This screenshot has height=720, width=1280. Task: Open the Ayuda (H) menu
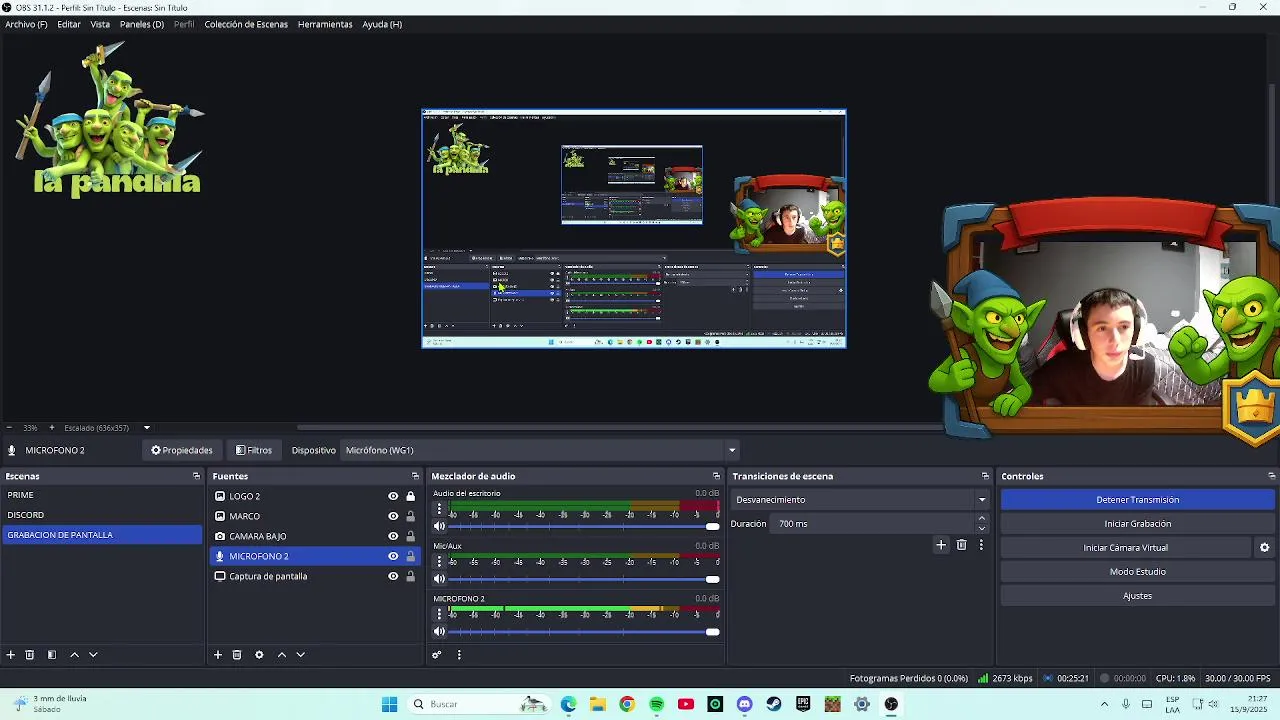(382, 24)
